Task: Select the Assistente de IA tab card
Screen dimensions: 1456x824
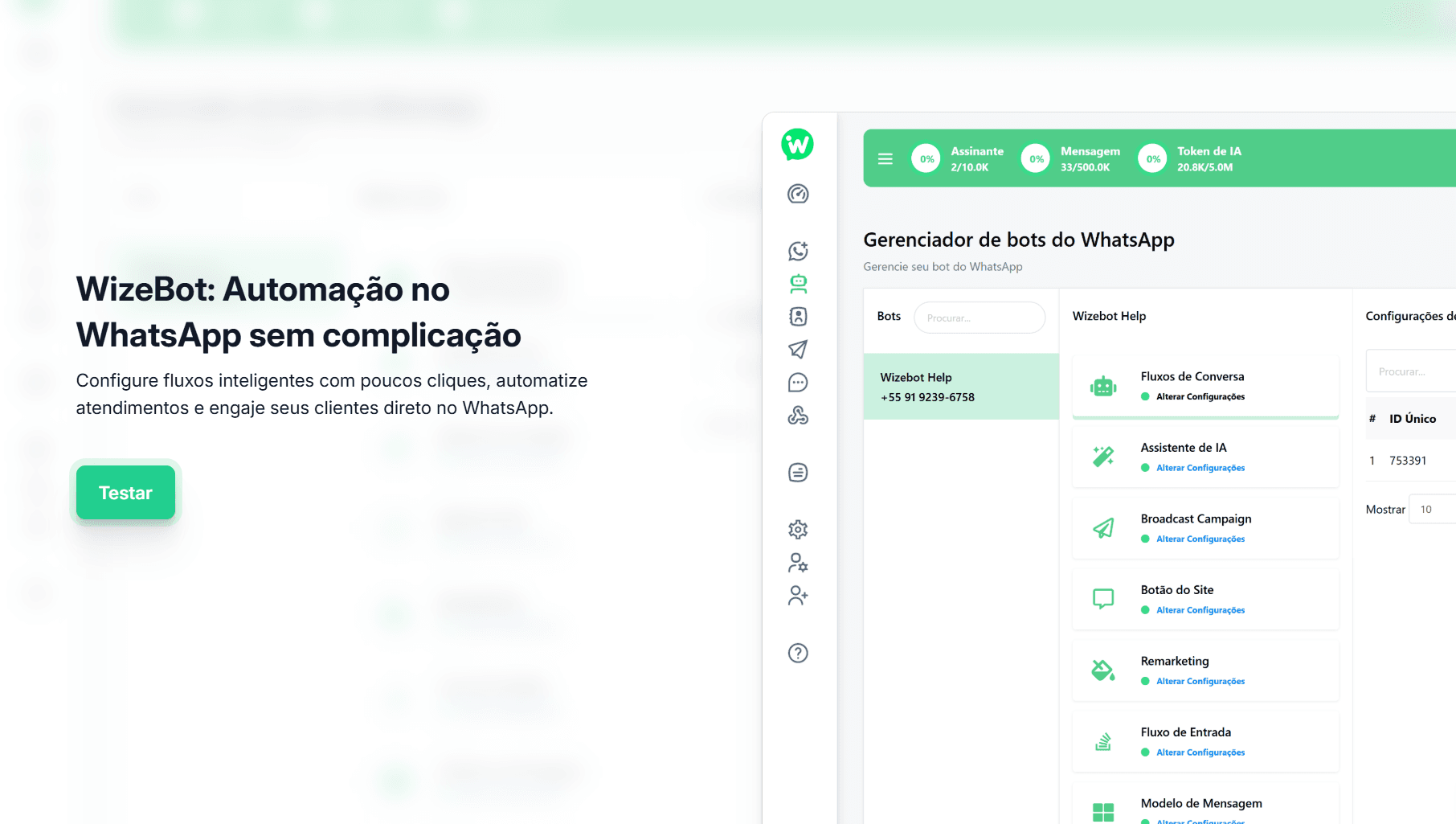Action: tap(1205, 457)
